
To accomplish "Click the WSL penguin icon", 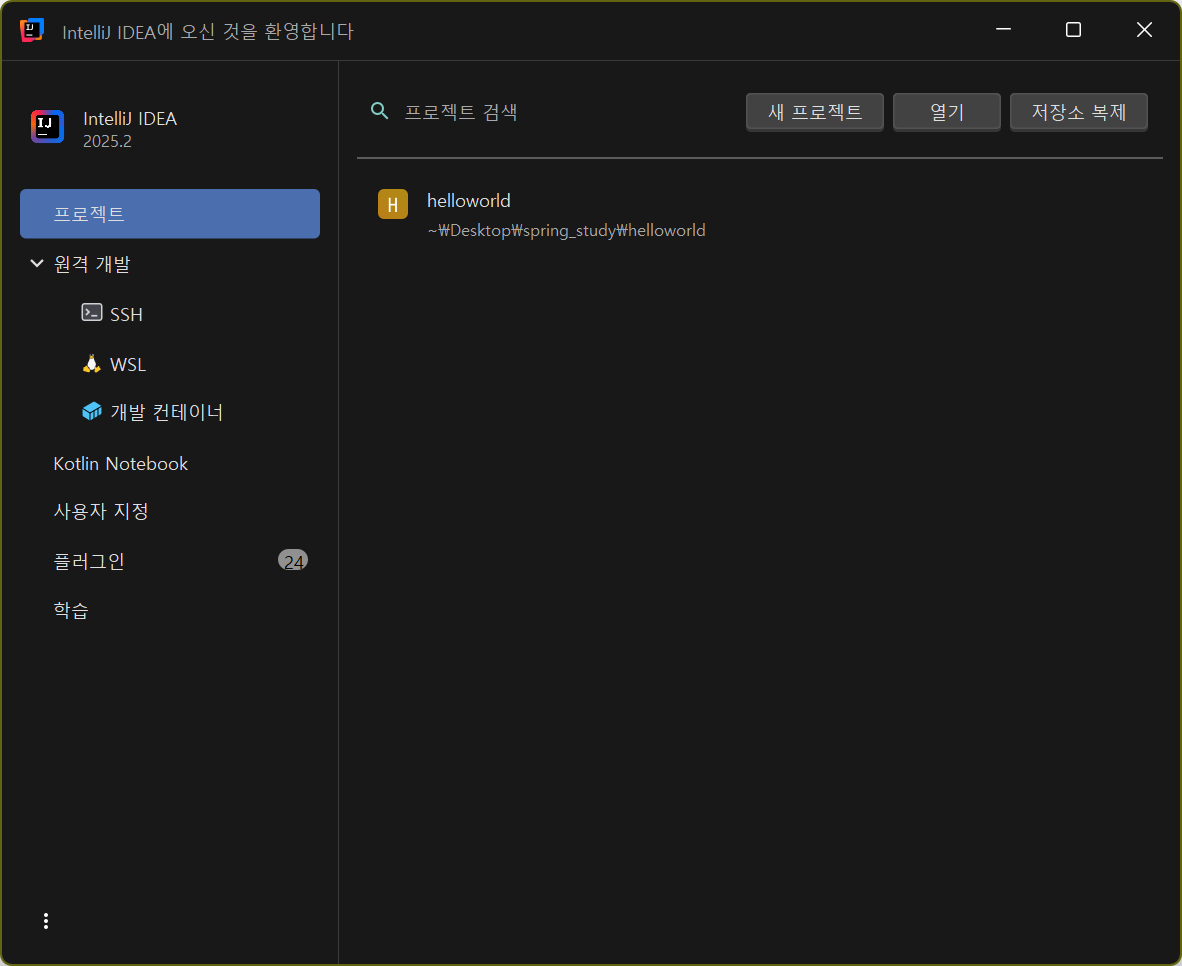I will coord(92,363).
